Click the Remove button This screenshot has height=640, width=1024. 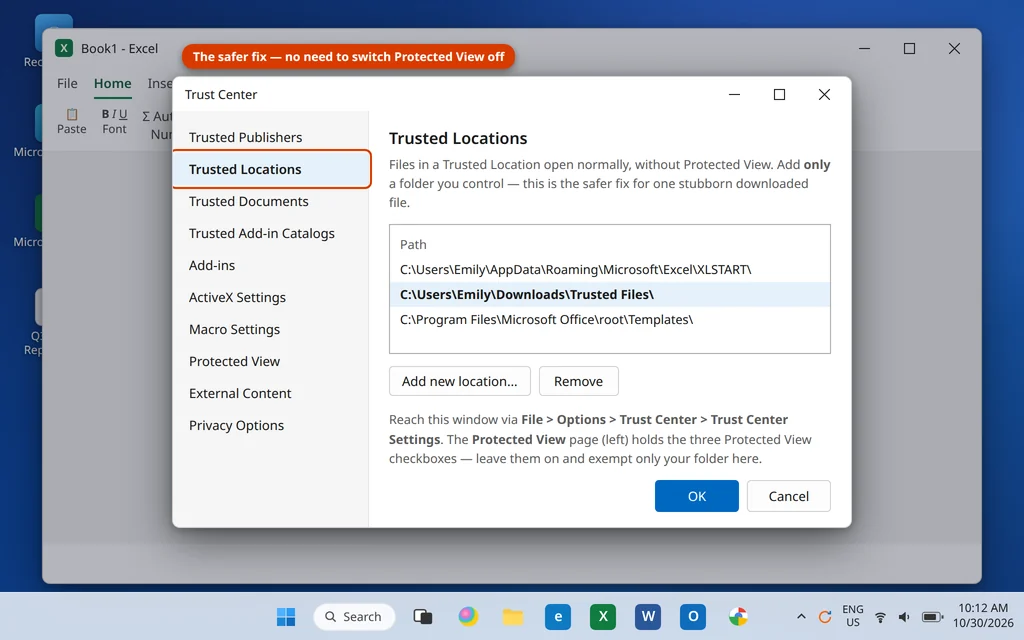point(579,381)
